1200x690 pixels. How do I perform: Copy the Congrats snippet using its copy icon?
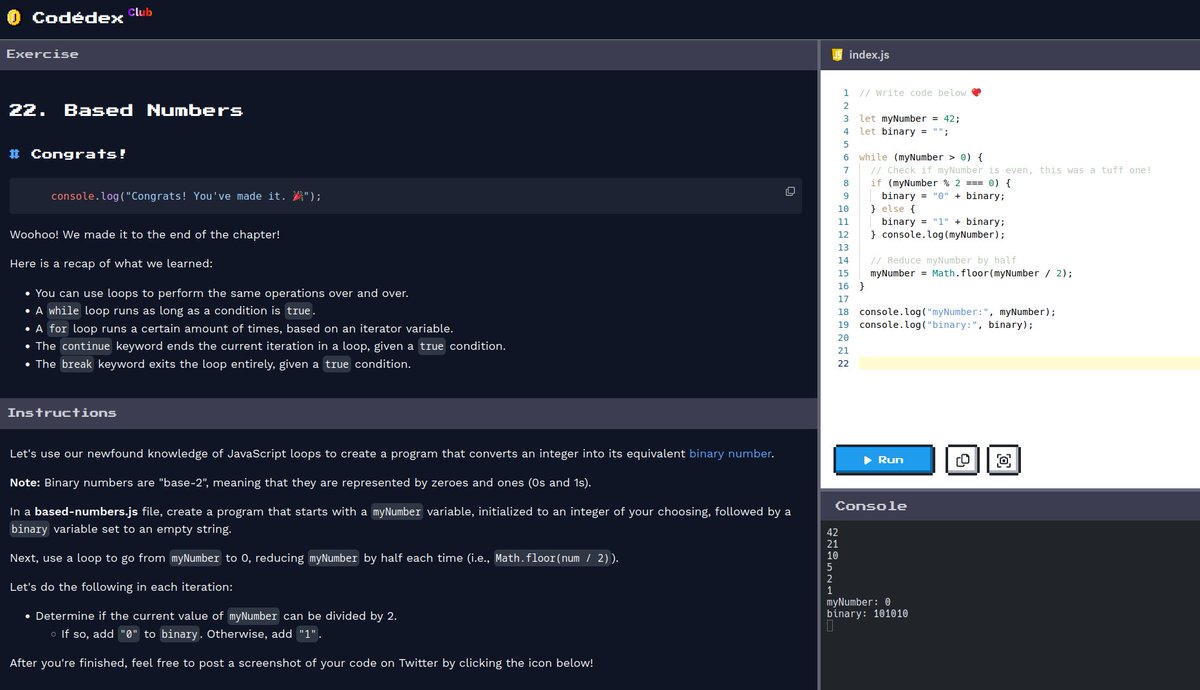coord(790,190)
